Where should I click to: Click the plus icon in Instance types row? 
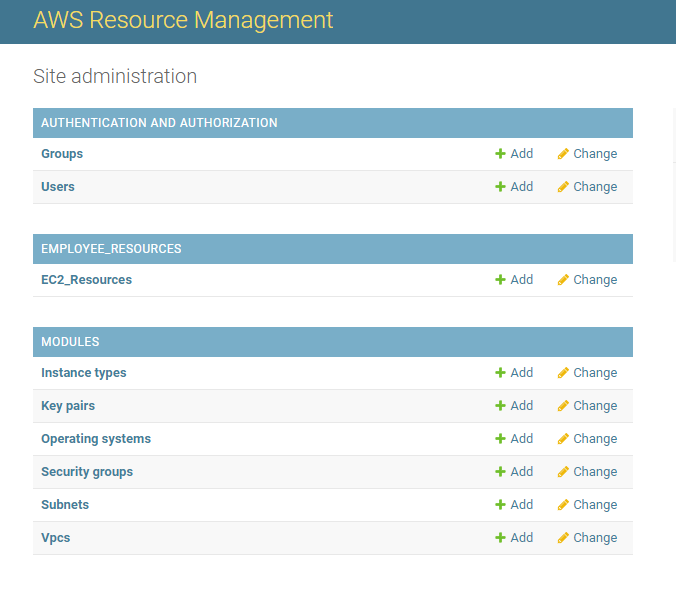point(500,373)
